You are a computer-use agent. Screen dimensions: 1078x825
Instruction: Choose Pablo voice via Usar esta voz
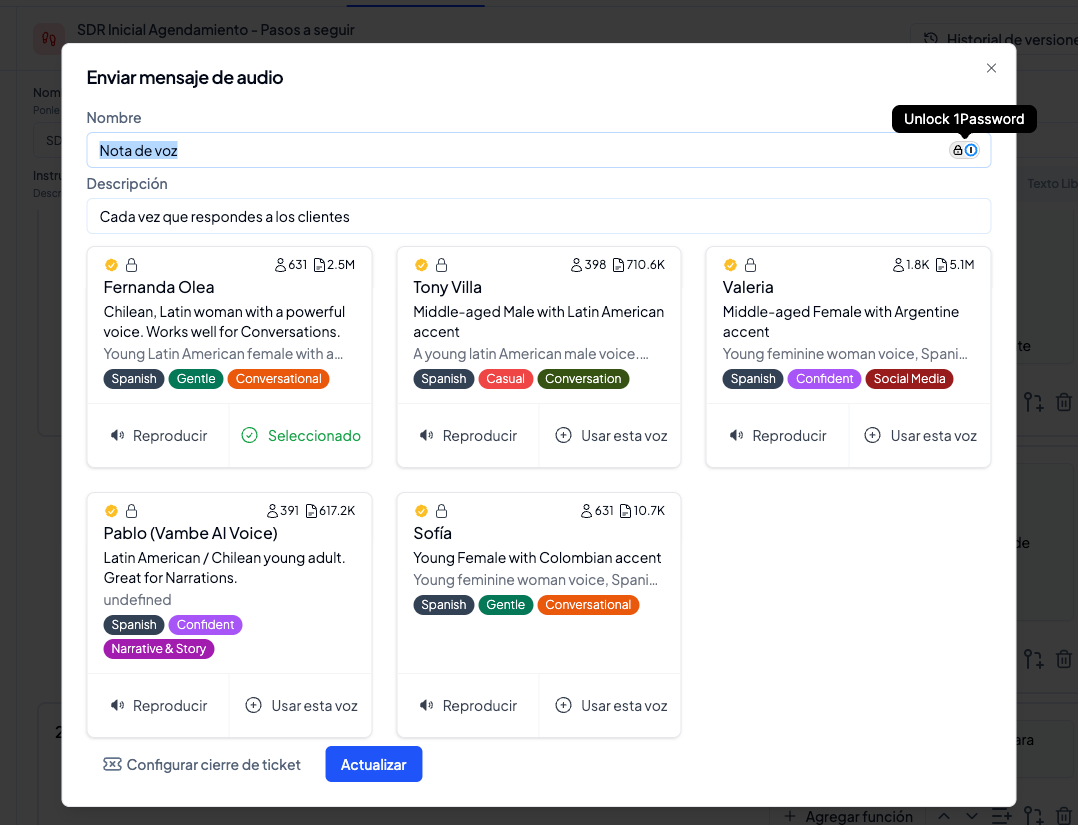click(x=301, y=706)
